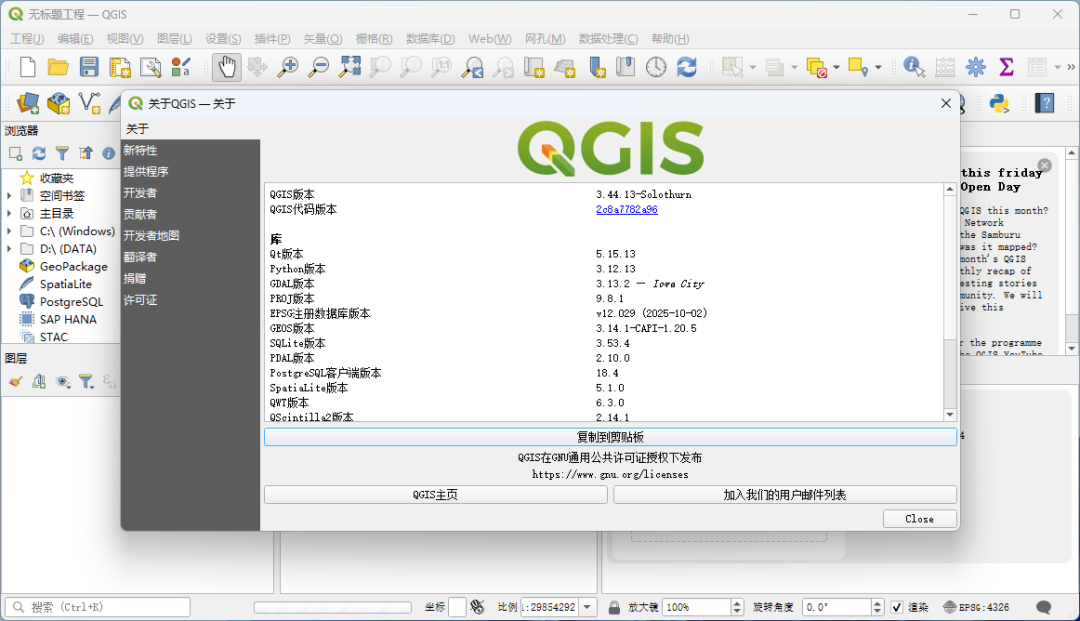
Task: Click the rotation angle 0.0° field
Action: [x=838, y=607]
